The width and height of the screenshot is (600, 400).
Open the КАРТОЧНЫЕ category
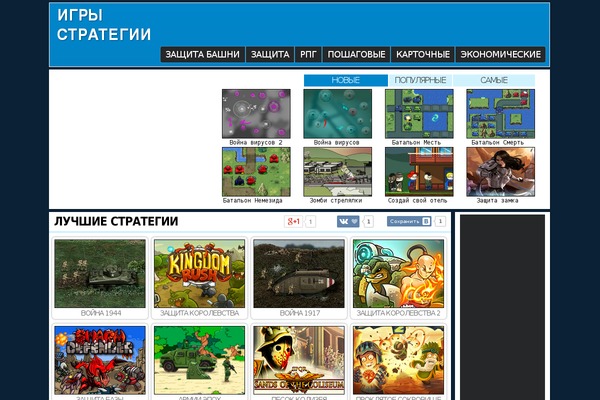[x=423, y=54]
